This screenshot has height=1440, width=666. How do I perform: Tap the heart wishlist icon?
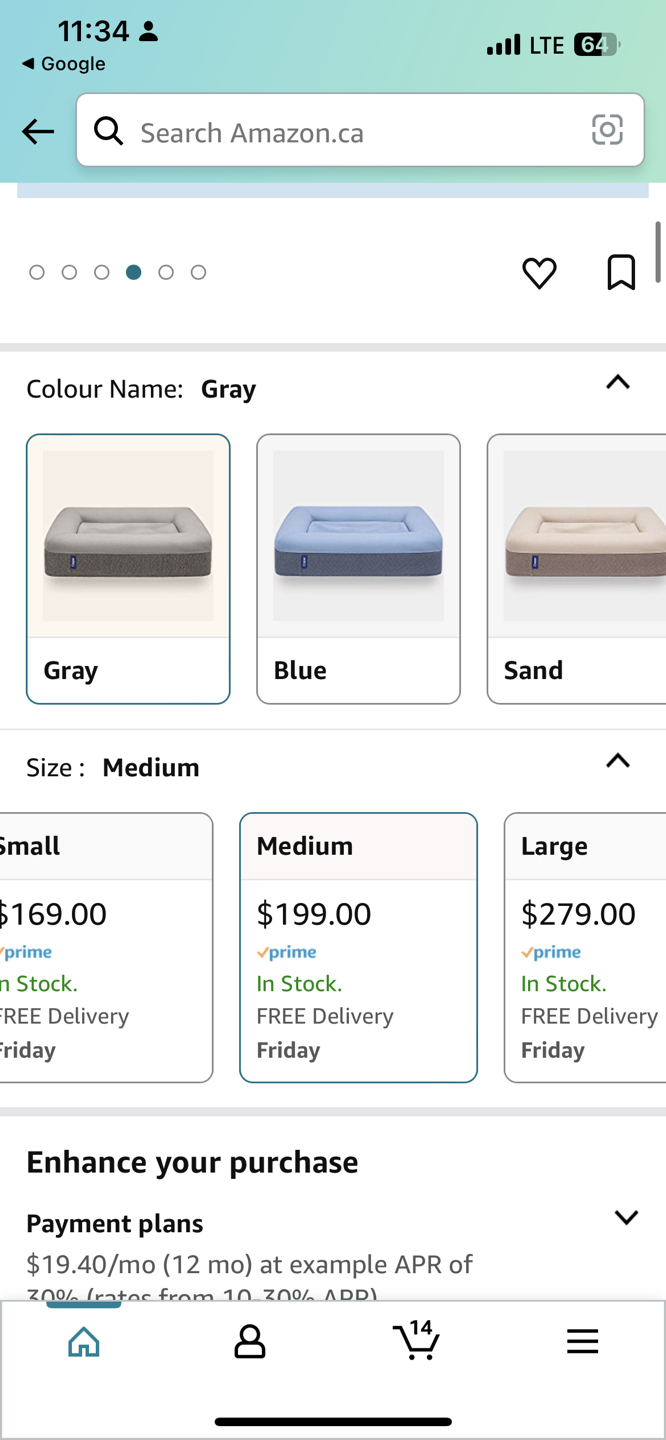539,273
